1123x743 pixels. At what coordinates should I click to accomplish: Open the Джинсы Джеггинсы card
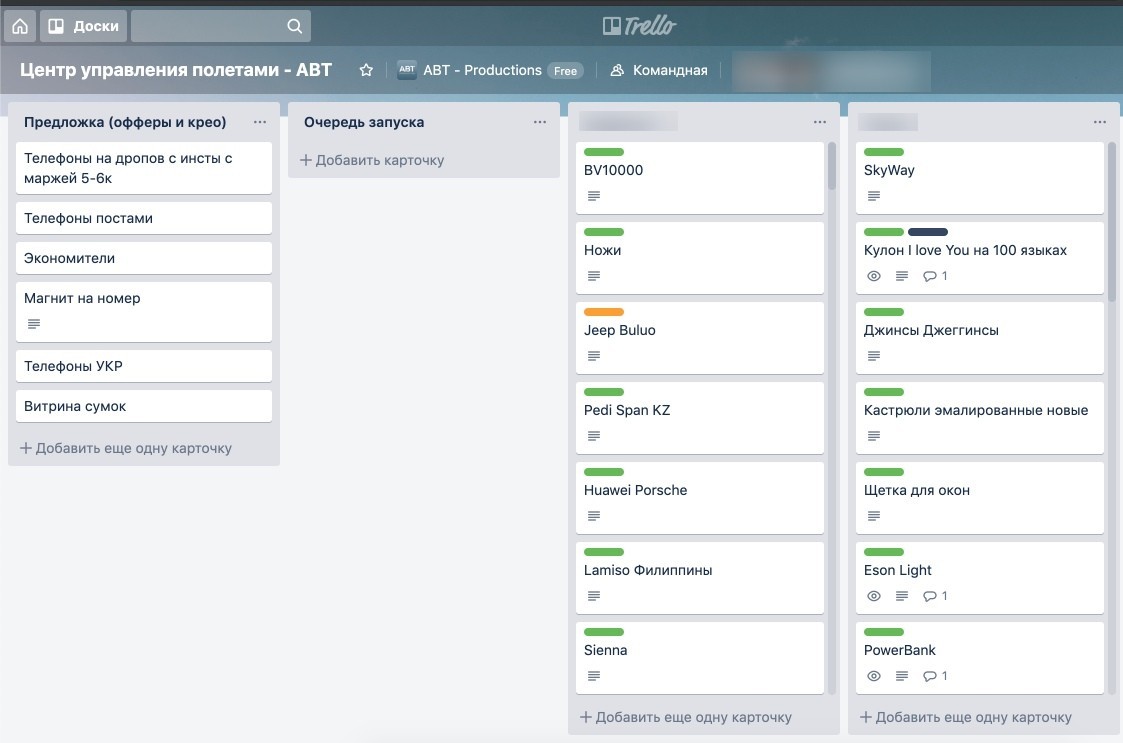pos(980,338)
